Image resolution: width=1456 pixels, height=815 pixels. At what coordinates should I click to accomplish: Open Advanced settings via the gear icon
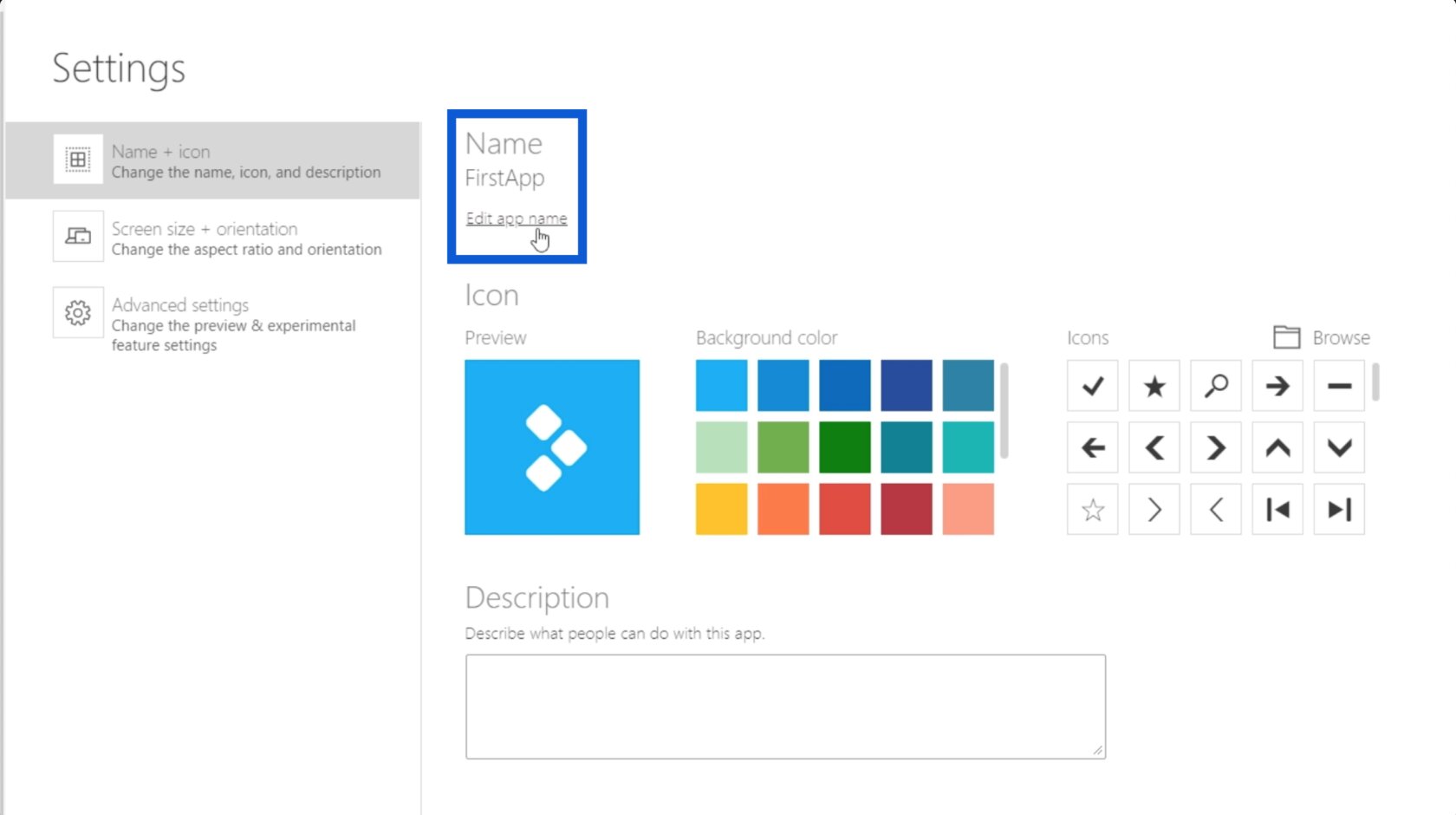point(77,314)
